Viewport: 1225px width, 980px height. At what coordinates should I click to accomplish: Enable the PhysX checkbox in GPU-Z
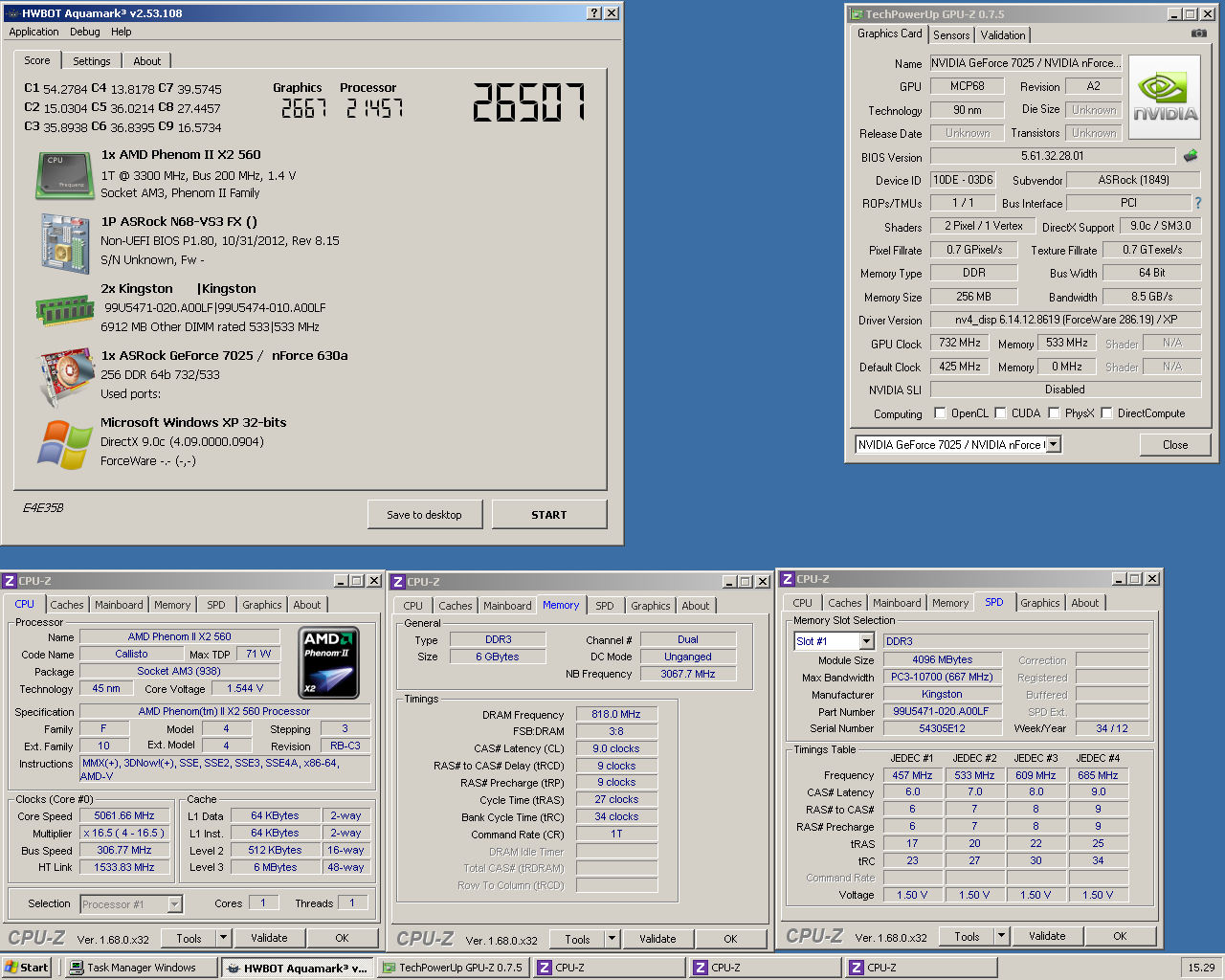click(x=1054, y=413)
